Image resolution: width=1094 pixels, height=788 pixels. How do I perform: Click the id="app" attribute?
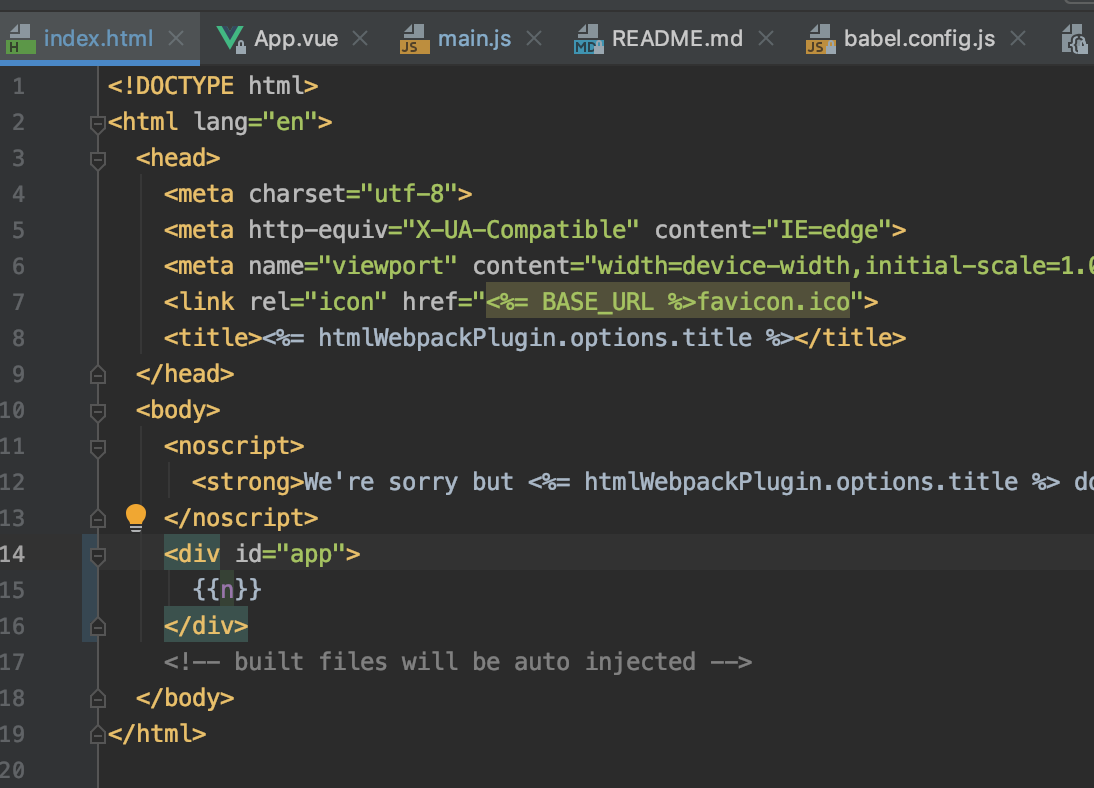[x=290, y=554]
